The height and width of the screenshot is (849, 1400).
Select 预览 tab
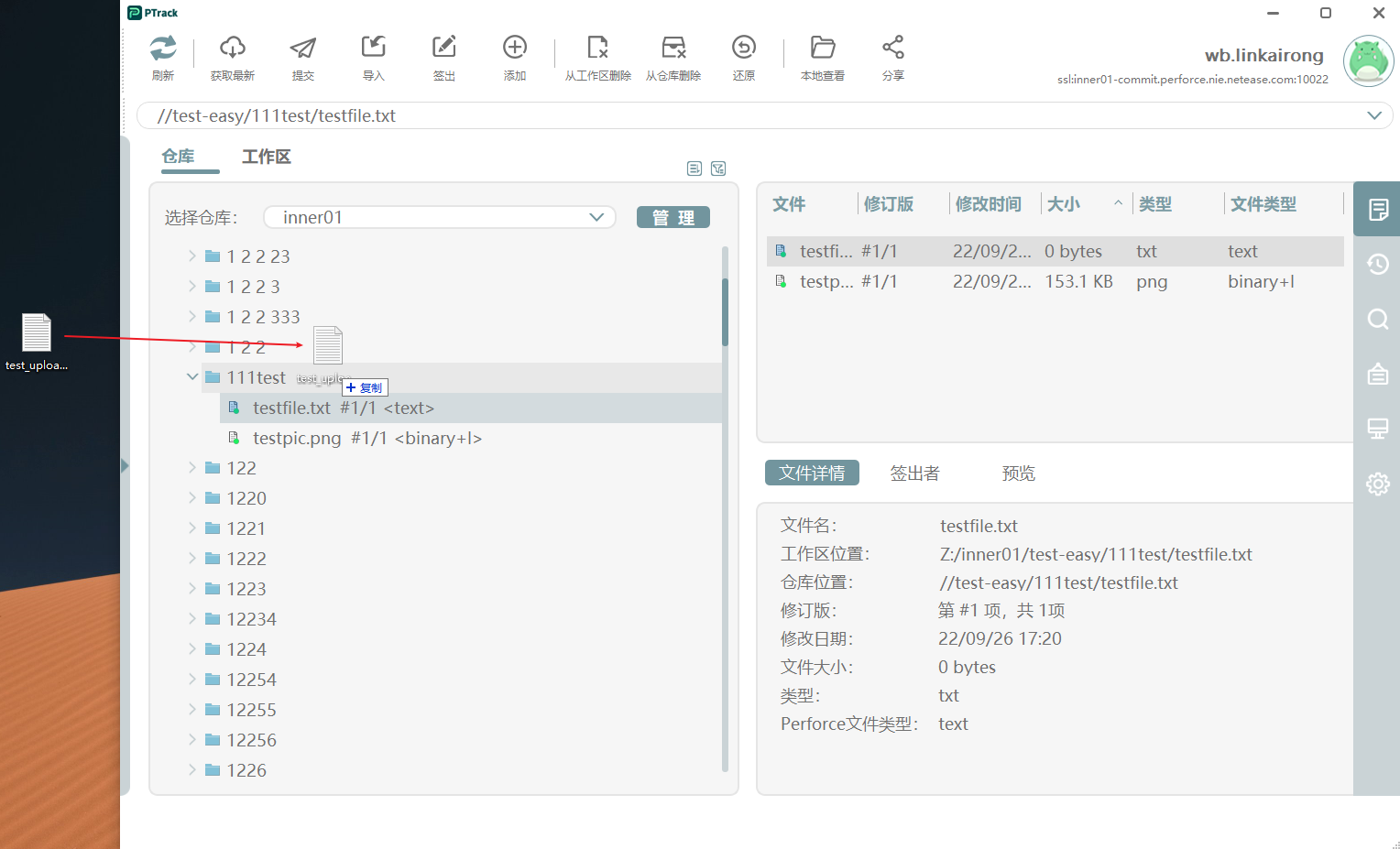[1018, 473]
